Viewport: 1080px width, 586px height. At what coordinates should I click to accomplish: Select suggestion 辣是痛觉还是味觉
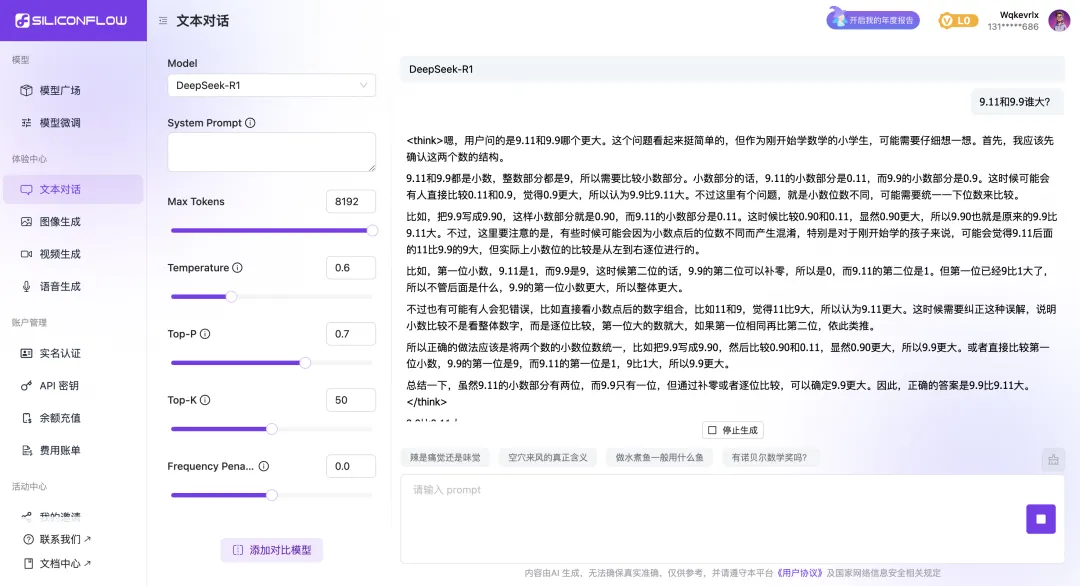coord(445,457)
